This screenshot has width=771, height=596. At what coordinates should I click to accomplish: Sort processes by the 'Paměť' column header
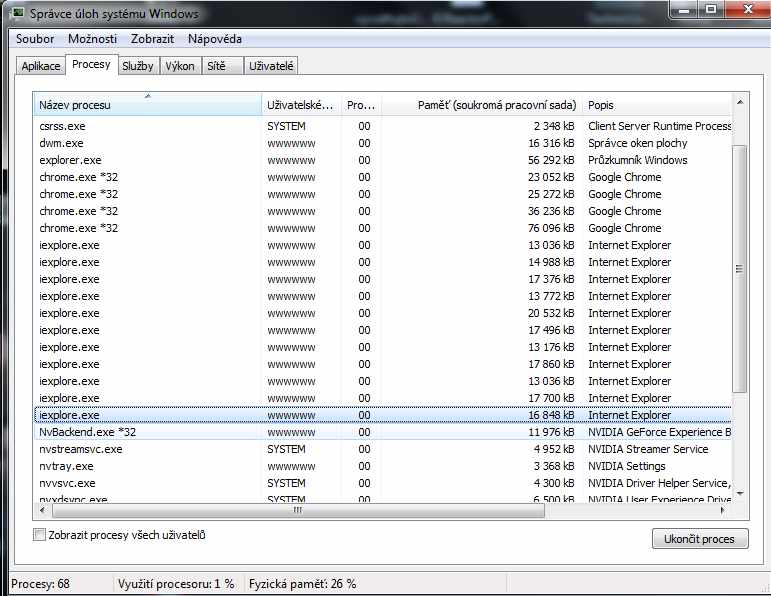pos(480,105)
